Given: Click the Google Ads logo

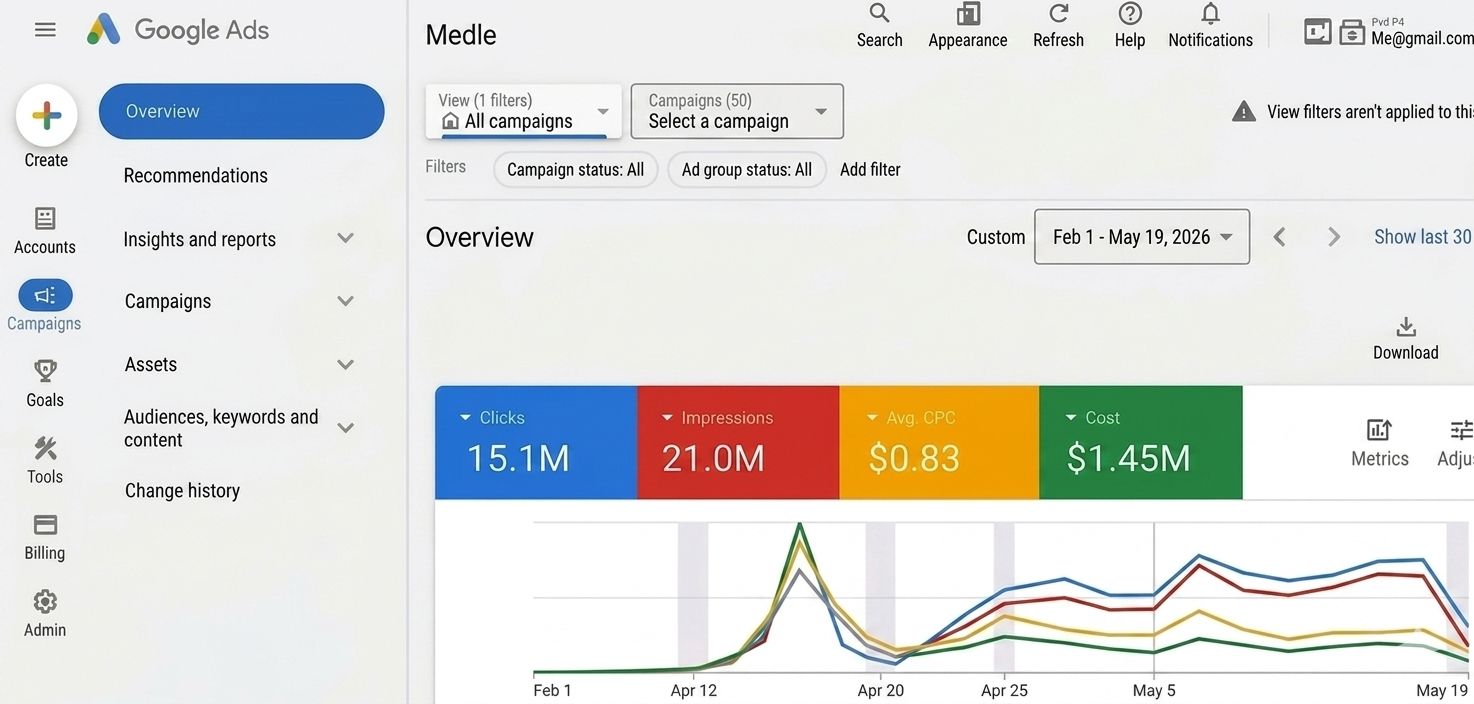Looking at the screenshot, I should pos(178,30).
